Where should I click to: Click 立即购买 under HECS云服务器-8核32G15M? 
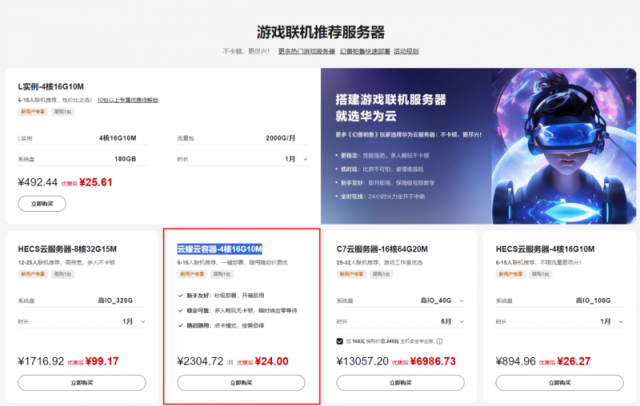(x=82, y=383)
